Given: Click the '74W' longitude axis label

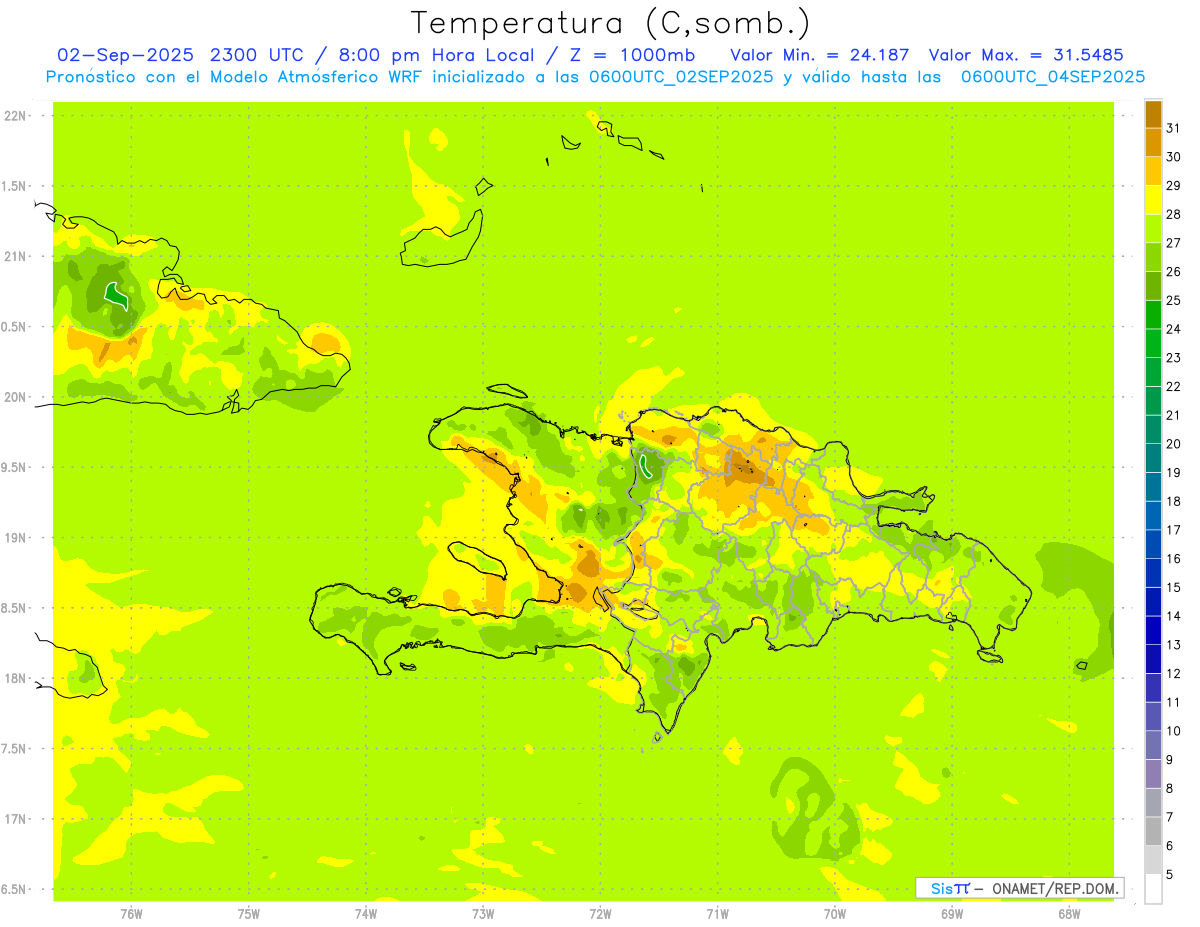Looking at the screenshot, I should 366,914.
